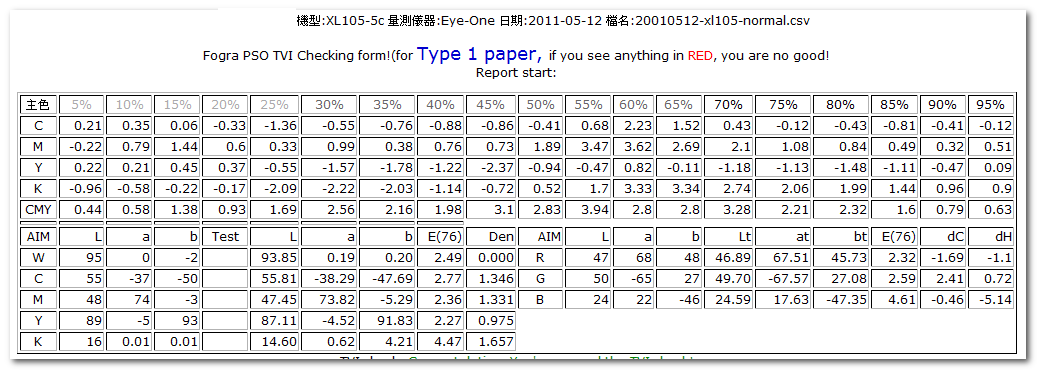Click Y row aim b value 93
Screen dimensions: 1037x370
pos(177,321)
